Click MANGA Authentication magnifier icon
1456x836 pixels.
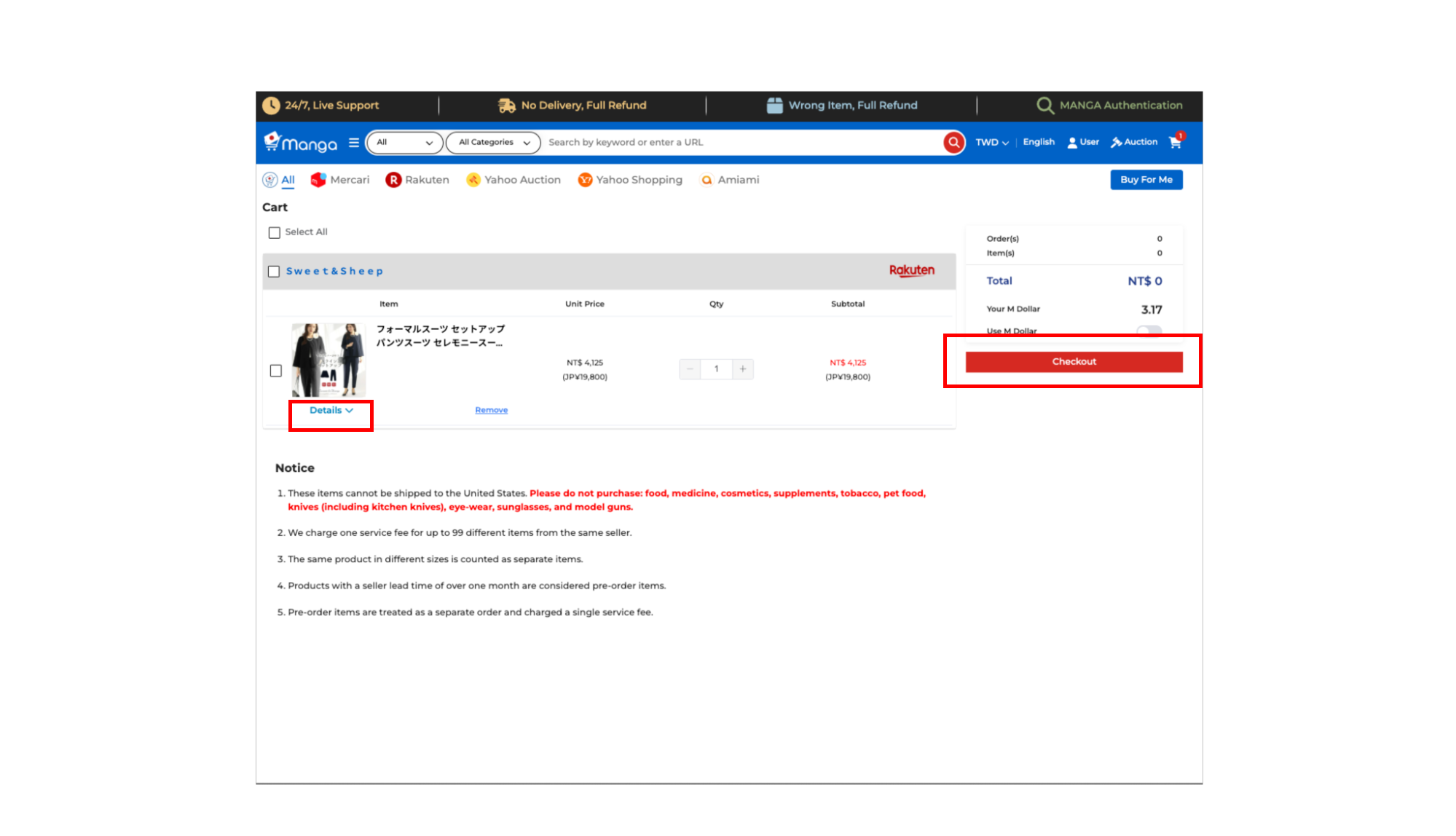coord(1044,106)
